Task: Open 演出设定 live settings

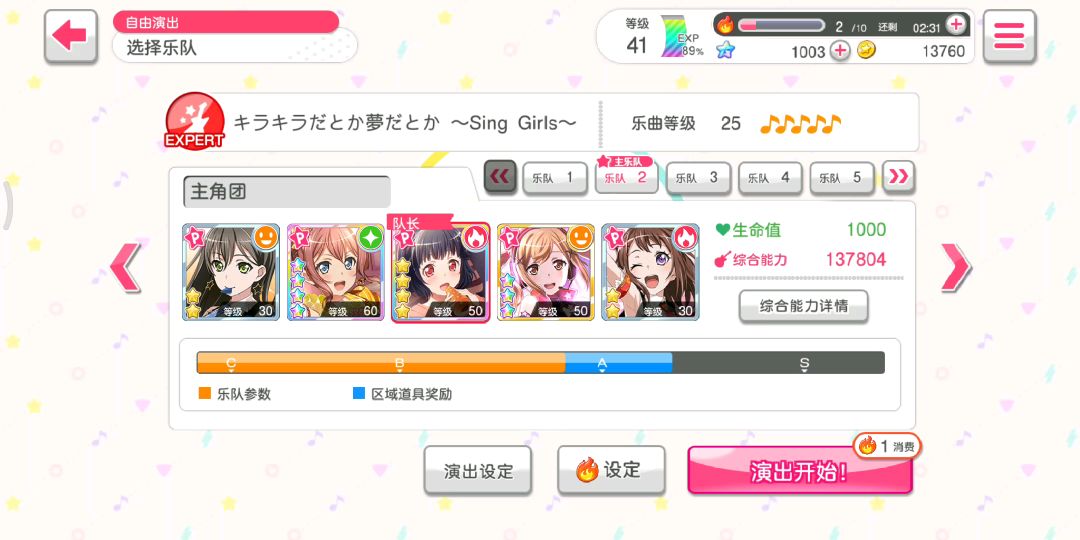Action: pyautogui.click(x=478, y=470)
